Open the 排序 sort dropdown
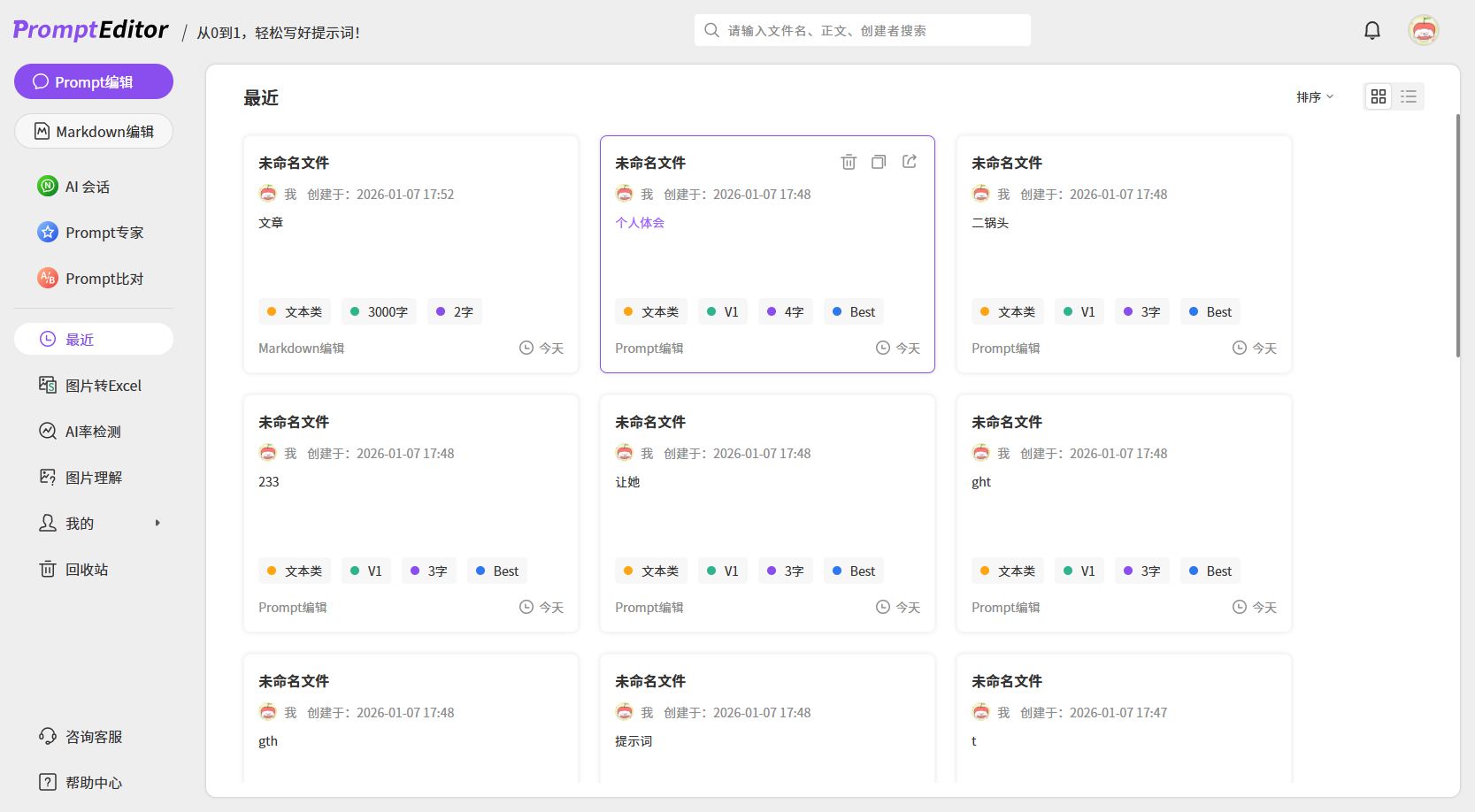Viewport: 1475px width, 812px height. click(x=1314, y=97)
